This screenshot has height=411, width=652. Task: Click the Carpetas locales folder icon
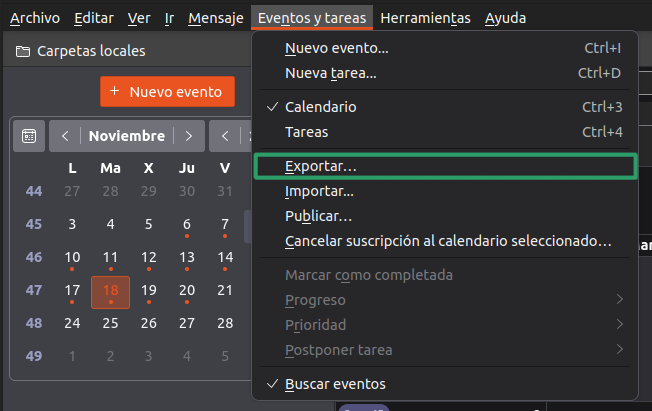coord(22,51)
